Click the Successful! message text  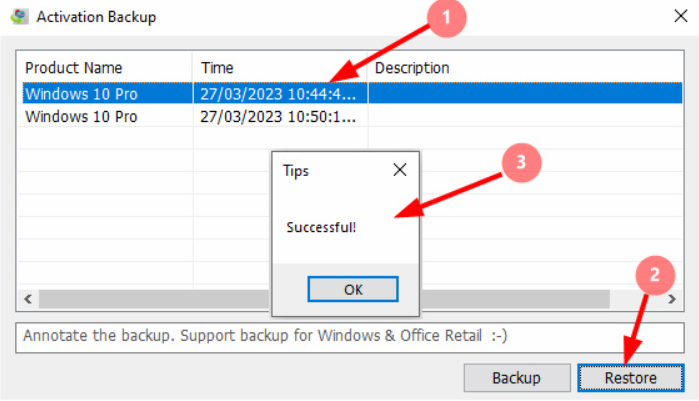coord(321,227)
